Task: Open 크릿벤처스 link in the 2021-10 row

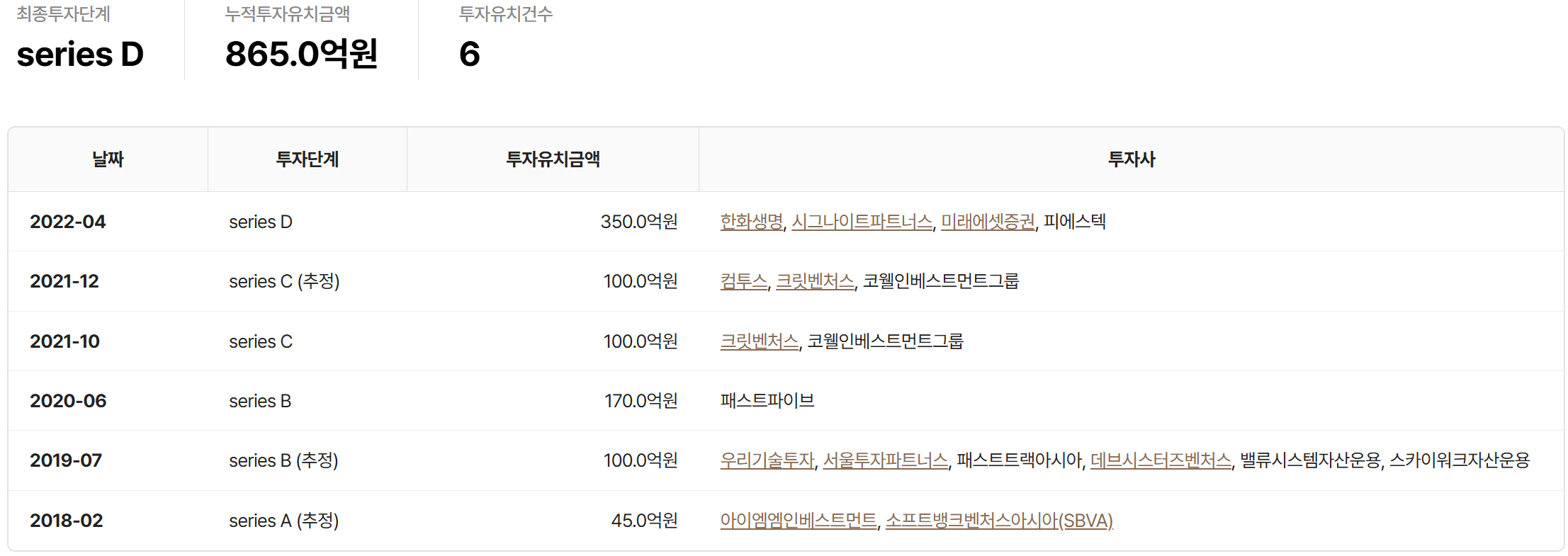Action: (x=759, y=341)
